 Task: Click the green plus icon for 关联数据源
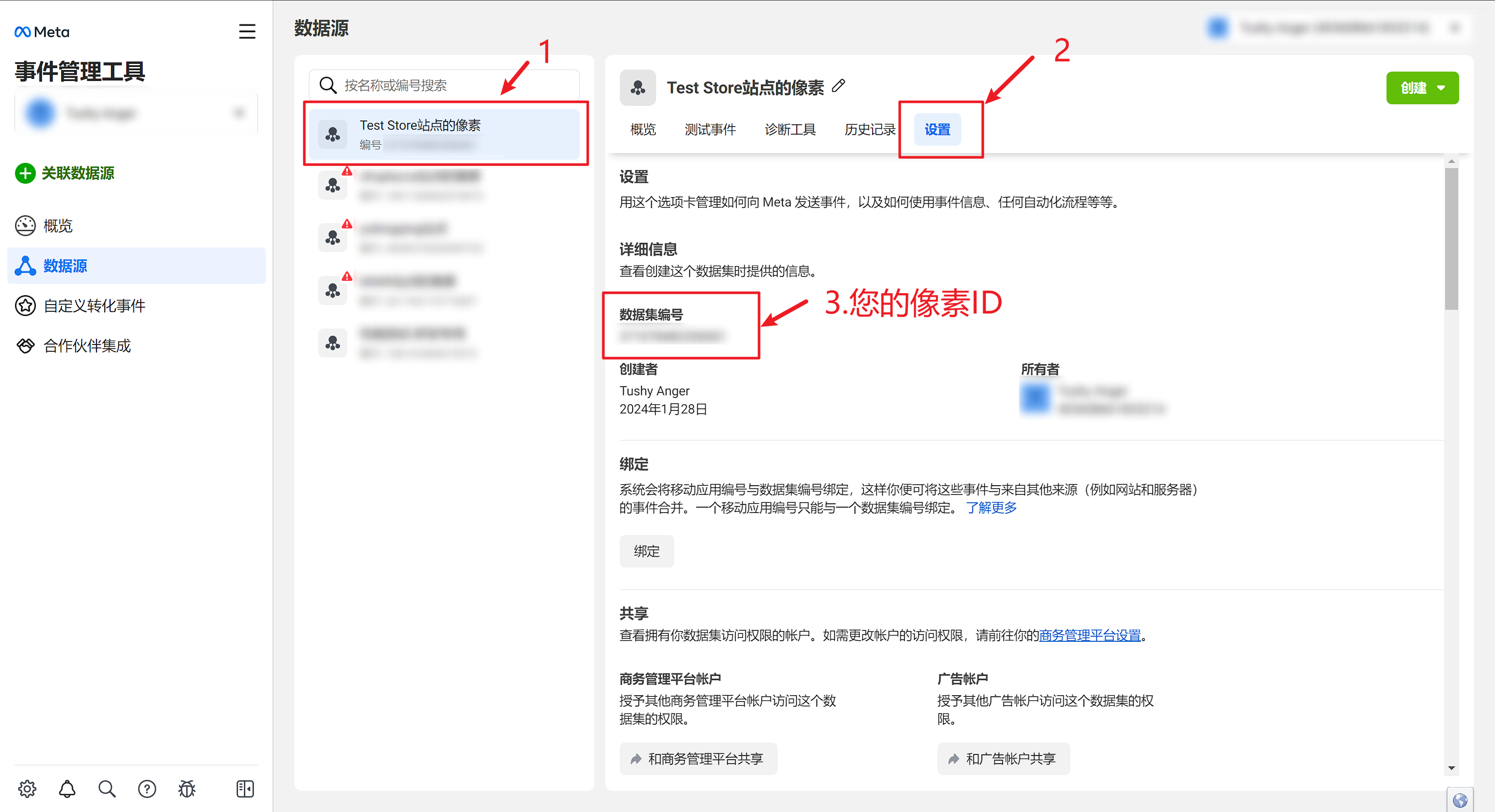pos(25,173)
